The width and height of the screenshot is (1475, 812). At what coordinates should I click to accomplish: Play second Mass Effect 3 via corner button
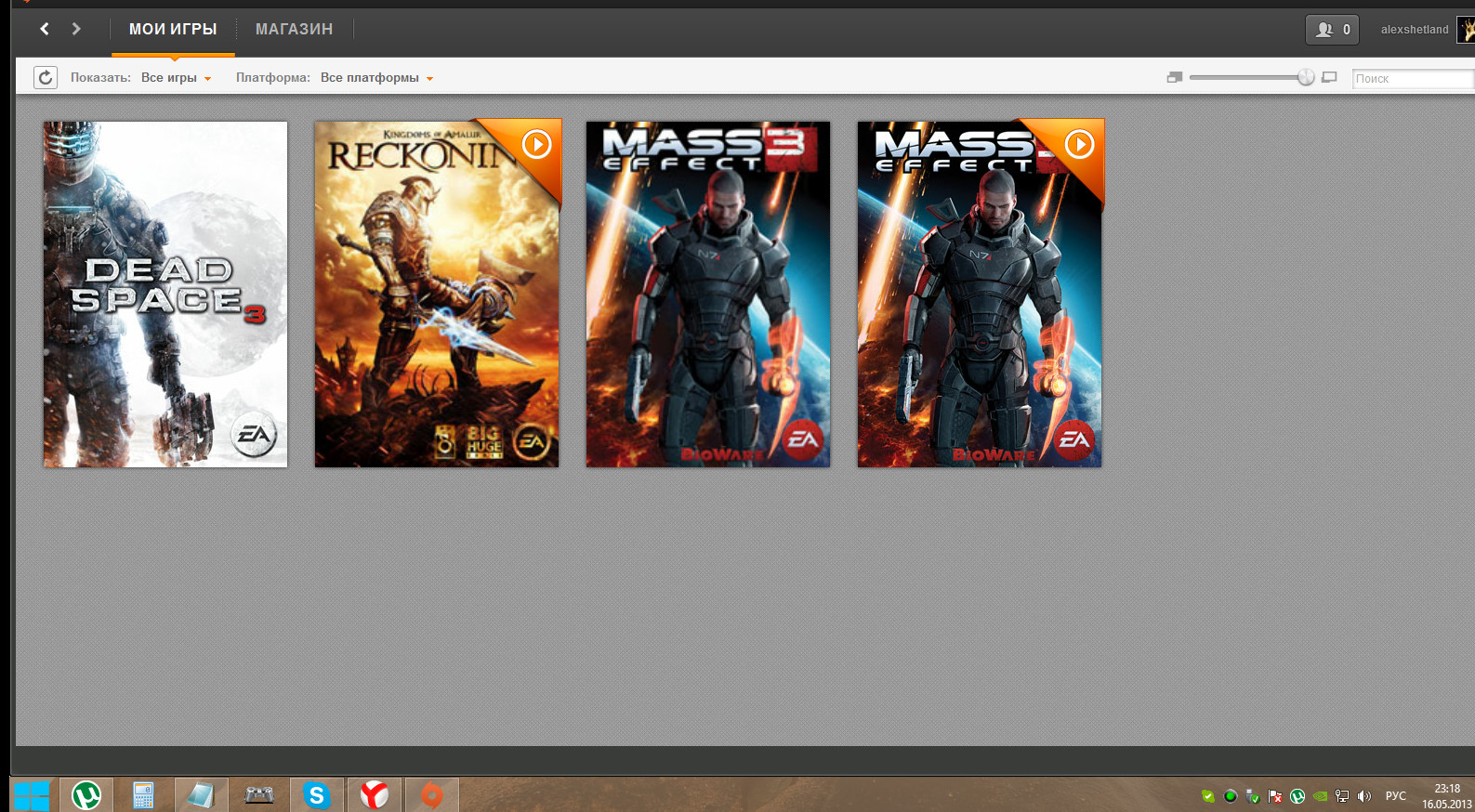click(1079, 145)
